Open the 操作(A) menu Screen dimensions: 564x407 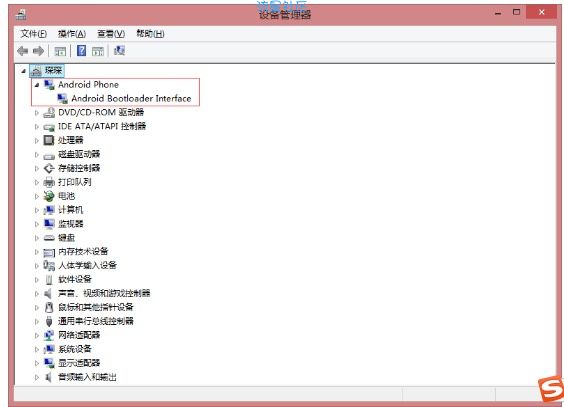click(x=72, y=34)
